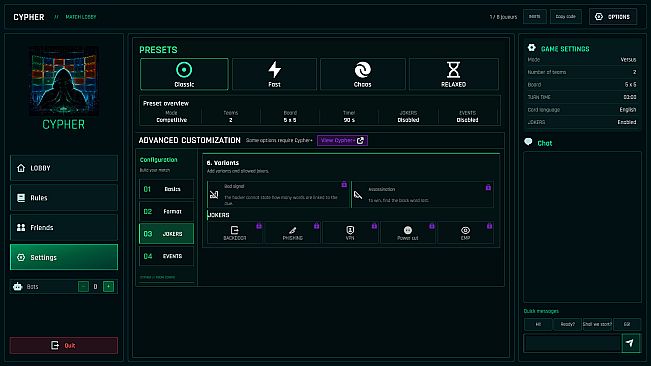Image resolution: width=651 pixels, height=366 pixels.
Task: Switch to the 04 Events configuration tab
Action: 166,256
